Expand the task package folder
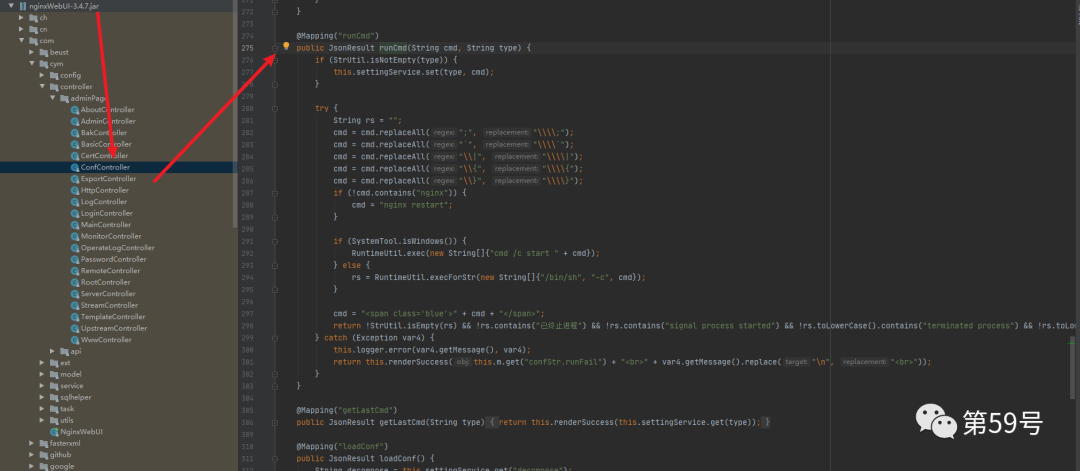The image size is (1080, 471). (43, 408)
